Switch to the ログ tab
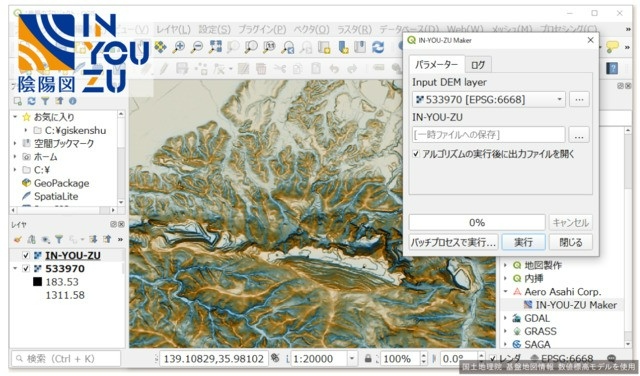The width and height of the screenshot is (640, 376). click(x=478, y=65)
